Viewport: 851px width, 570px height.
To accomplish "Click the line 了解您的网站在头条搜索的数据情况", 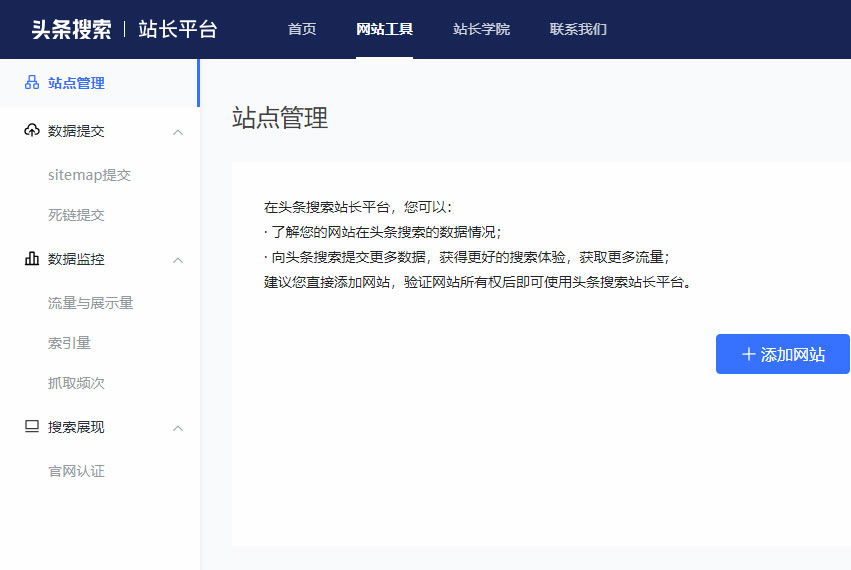I will pyautogui.click(x=383, y=232).
